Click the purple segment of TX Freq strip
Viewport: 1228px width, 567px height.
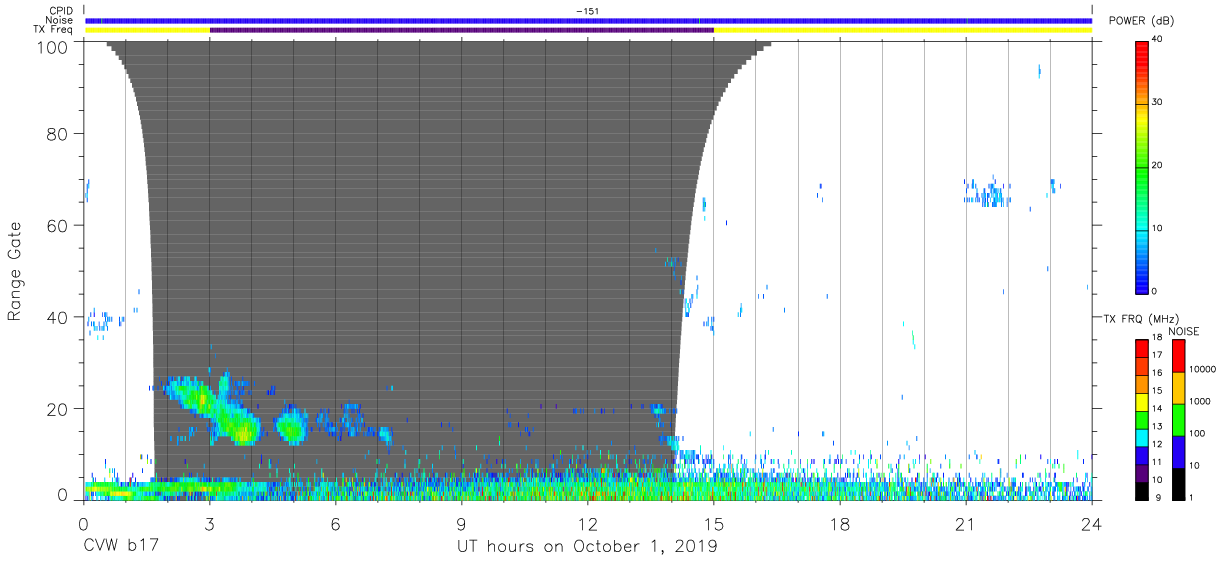pos(462,30)
